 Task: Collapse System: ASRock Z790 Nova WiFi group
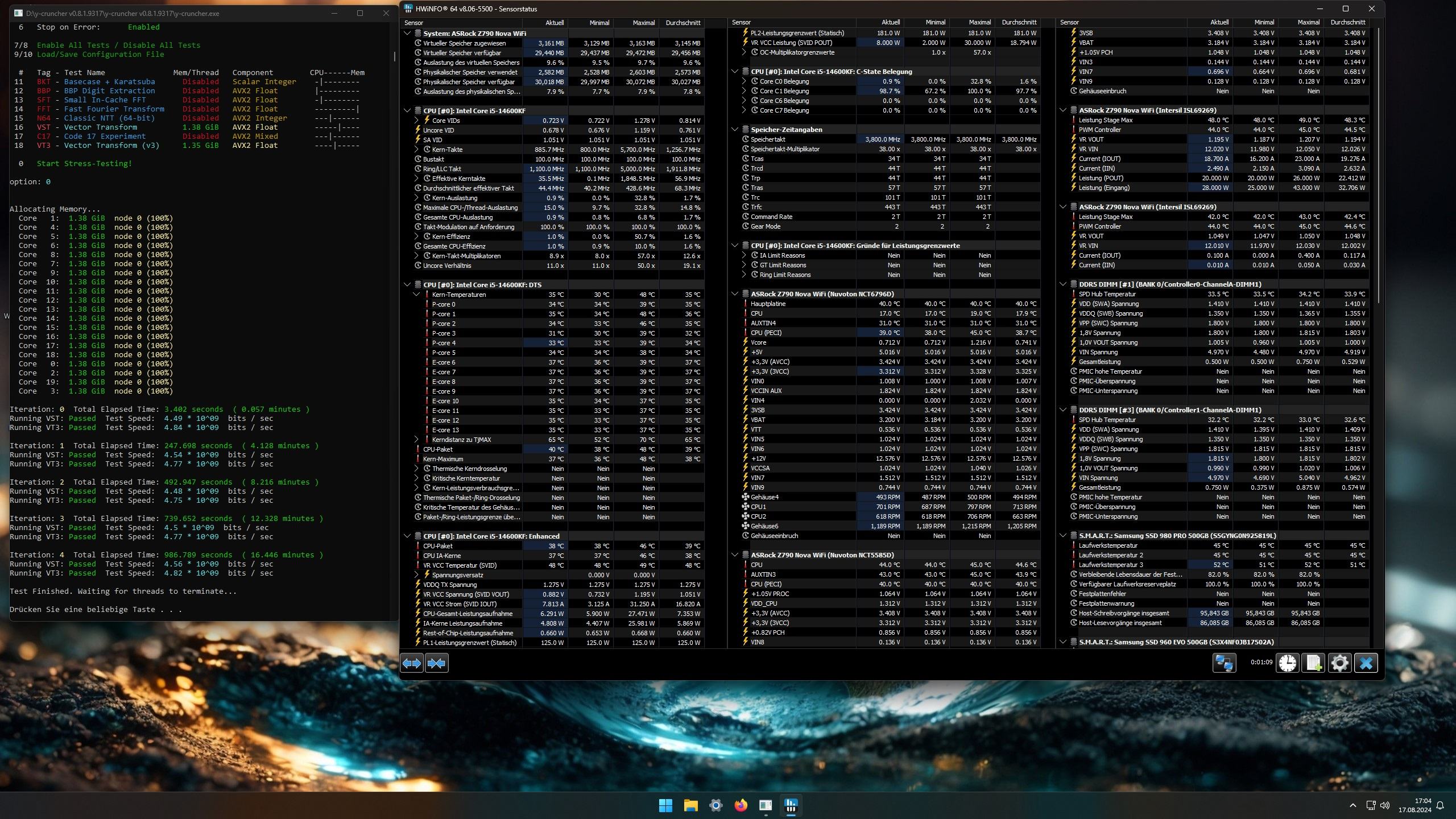tap(407, 34)
